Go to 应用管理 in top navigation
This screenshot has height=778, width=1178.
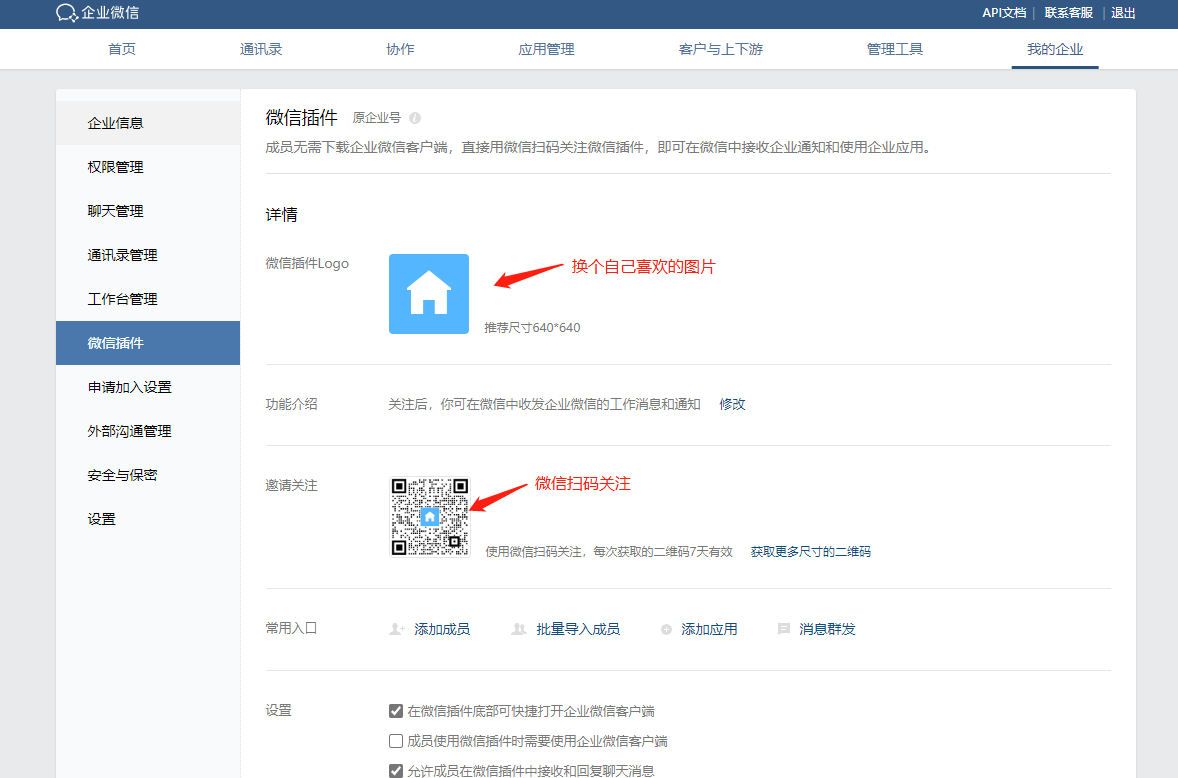point(546,47)
